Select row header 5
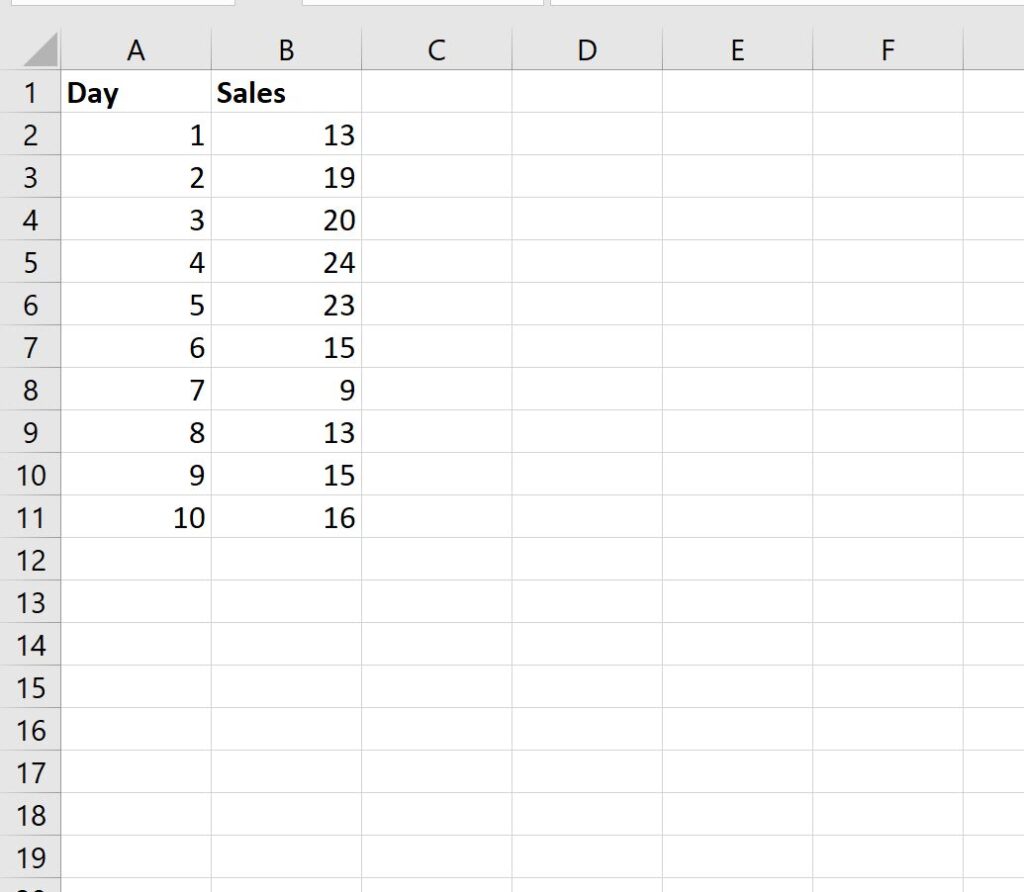The image size is (1024, 892). click(33, 262)
